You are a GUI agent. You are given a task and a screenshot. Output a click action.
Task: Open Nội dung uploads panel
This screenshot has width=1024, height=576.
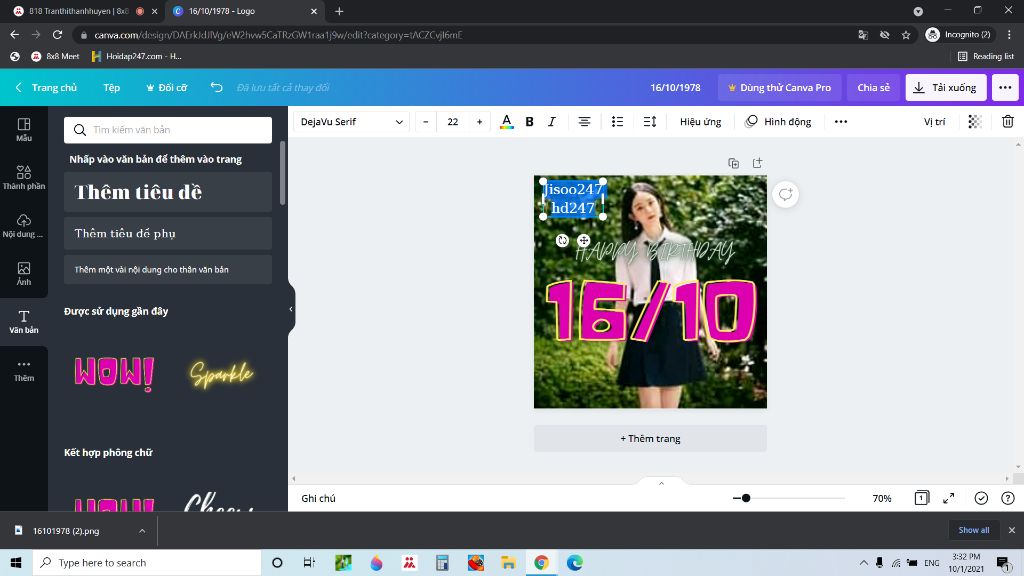point(23,226)
